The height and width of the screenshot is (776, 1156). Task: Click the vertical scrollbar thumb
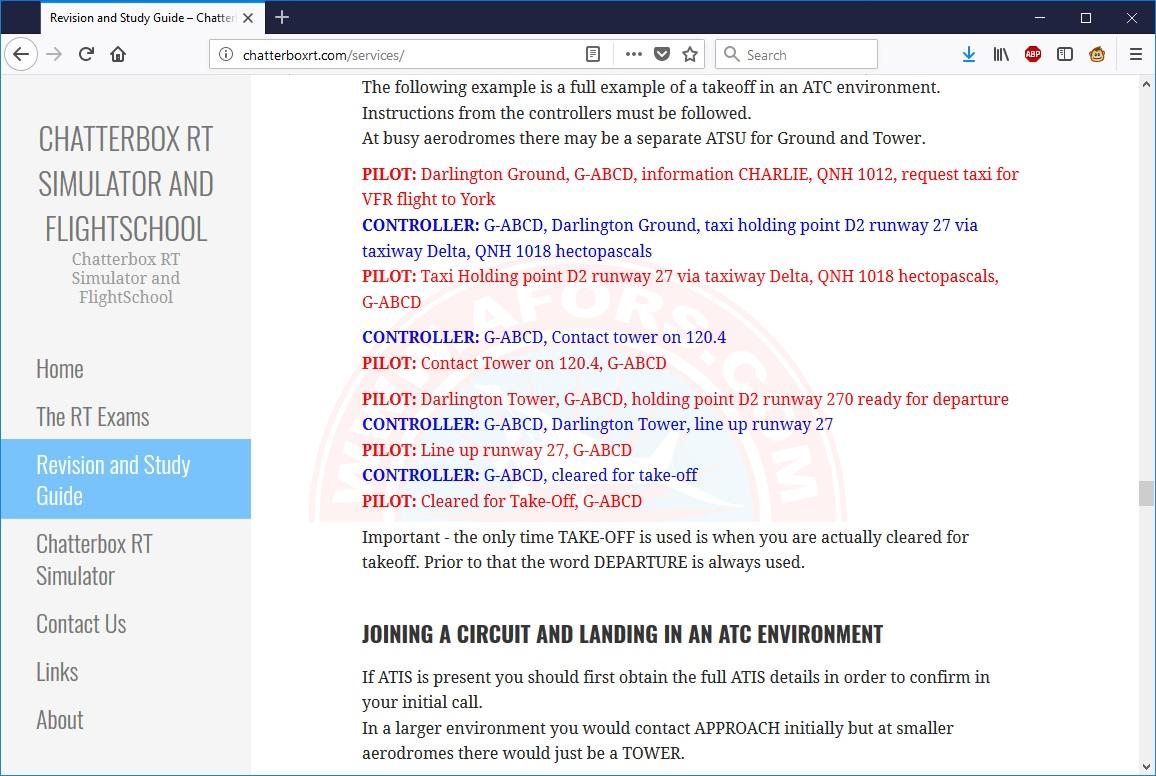pyautogui.click(x=1146, y=494)
